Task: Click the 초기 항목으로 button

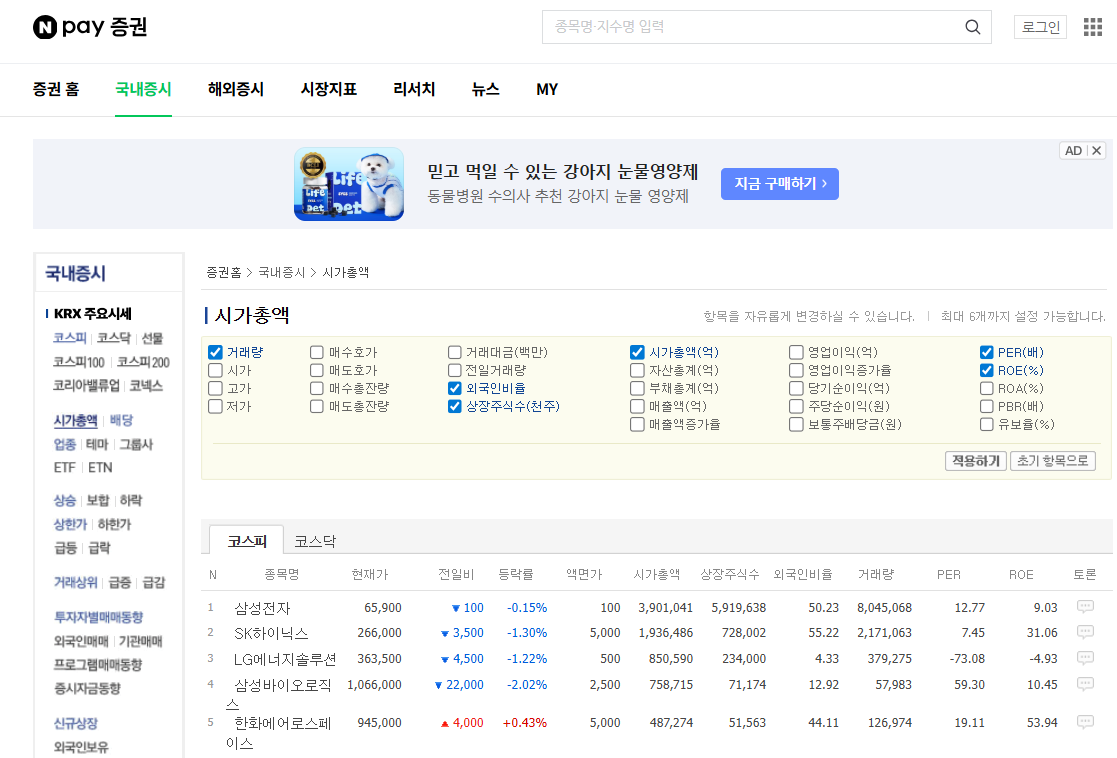Action: tap(1052, 461)
